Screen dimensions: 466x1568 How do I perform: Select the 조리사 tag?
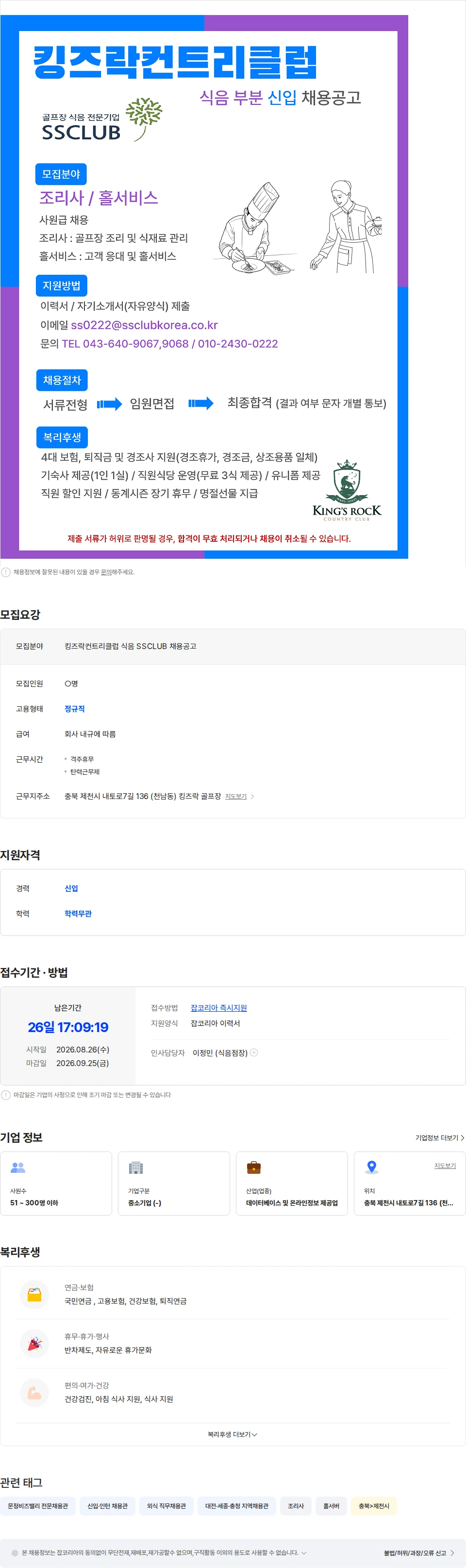point(296,1506)
